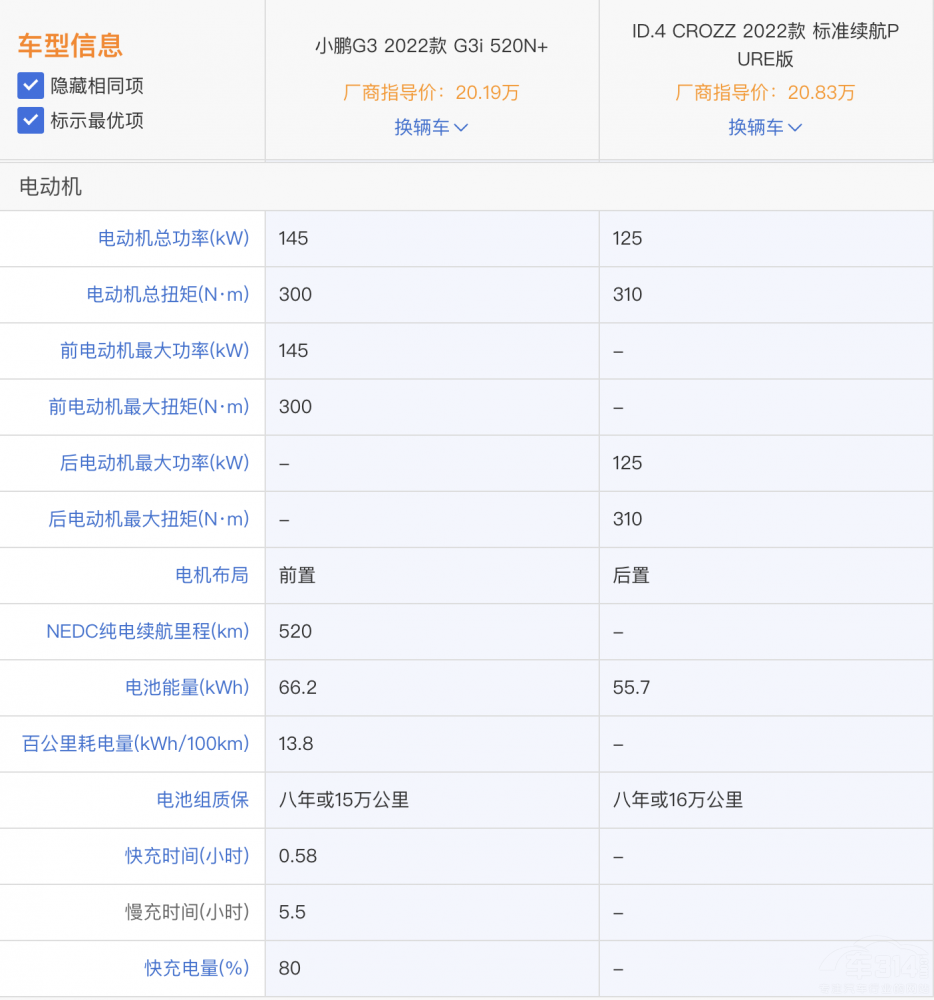Viewport: 934px width, 1000px height.
Task: Open the 电动机总扭矩(N·m) parameter link
Action: tap(167, 294)
